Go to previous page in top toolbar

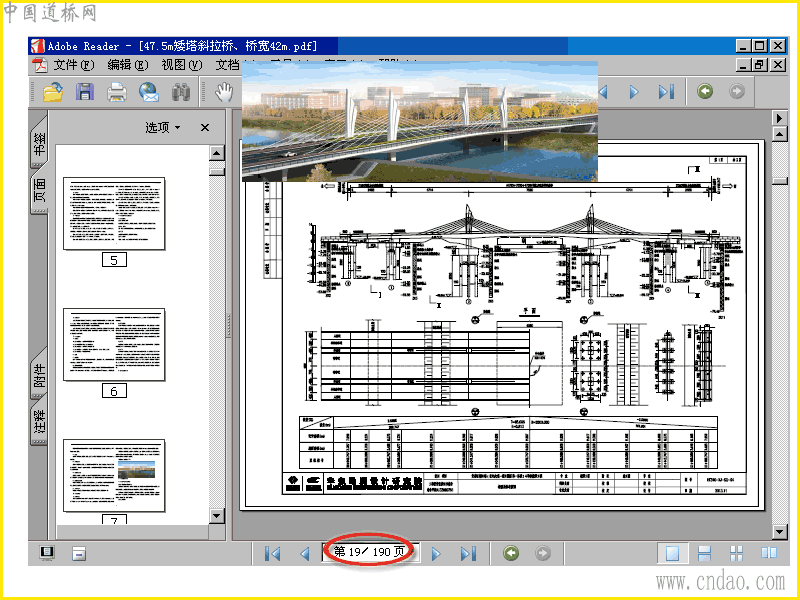tap(604, 92)
